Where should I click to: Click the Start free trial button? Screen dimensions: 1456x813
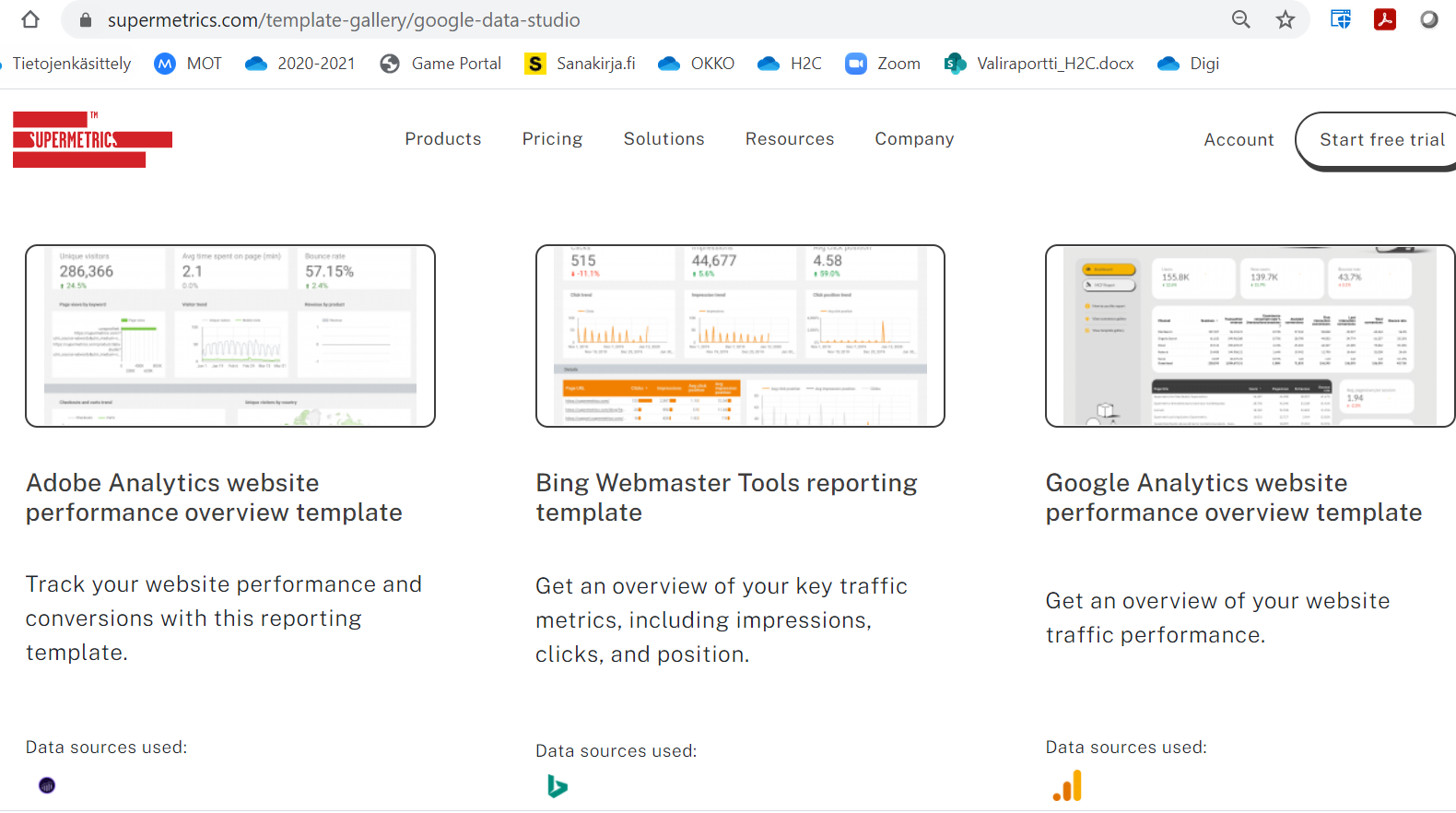point(1377,141)
